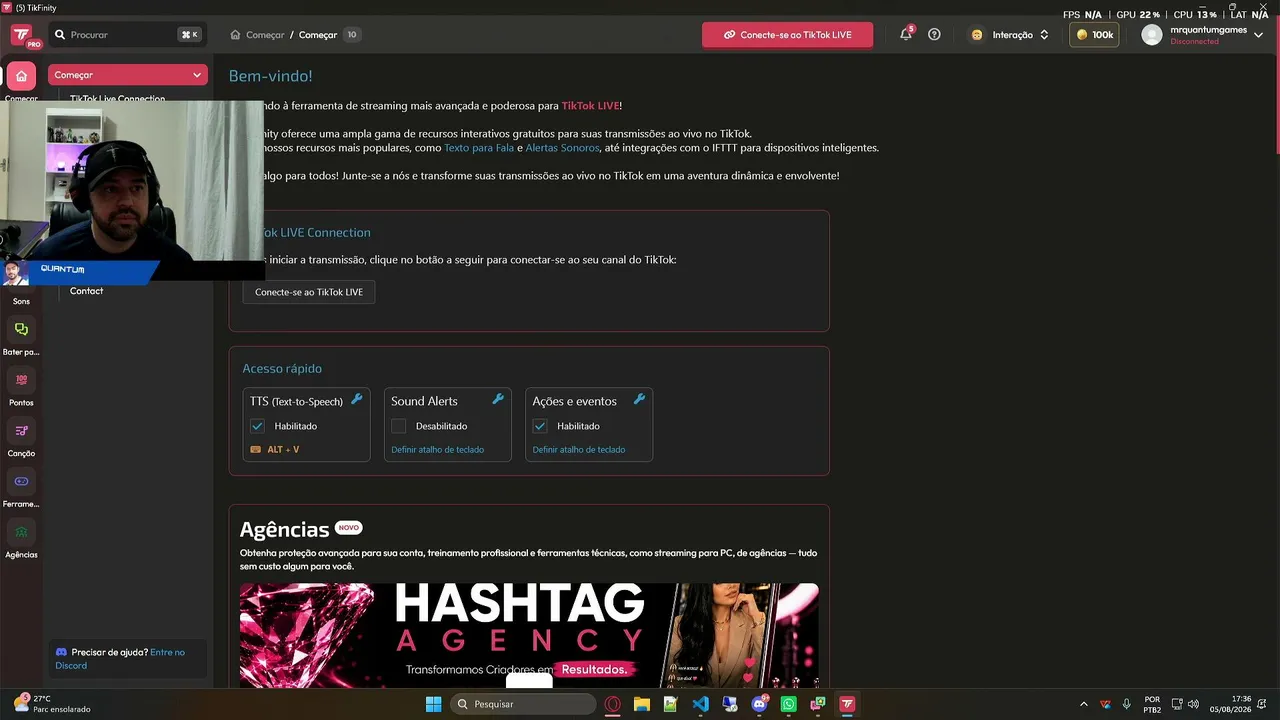The width and height of the screenshot is (1280, 720).
Task: Open Discord from the taskbar
Action: [759, 704]
